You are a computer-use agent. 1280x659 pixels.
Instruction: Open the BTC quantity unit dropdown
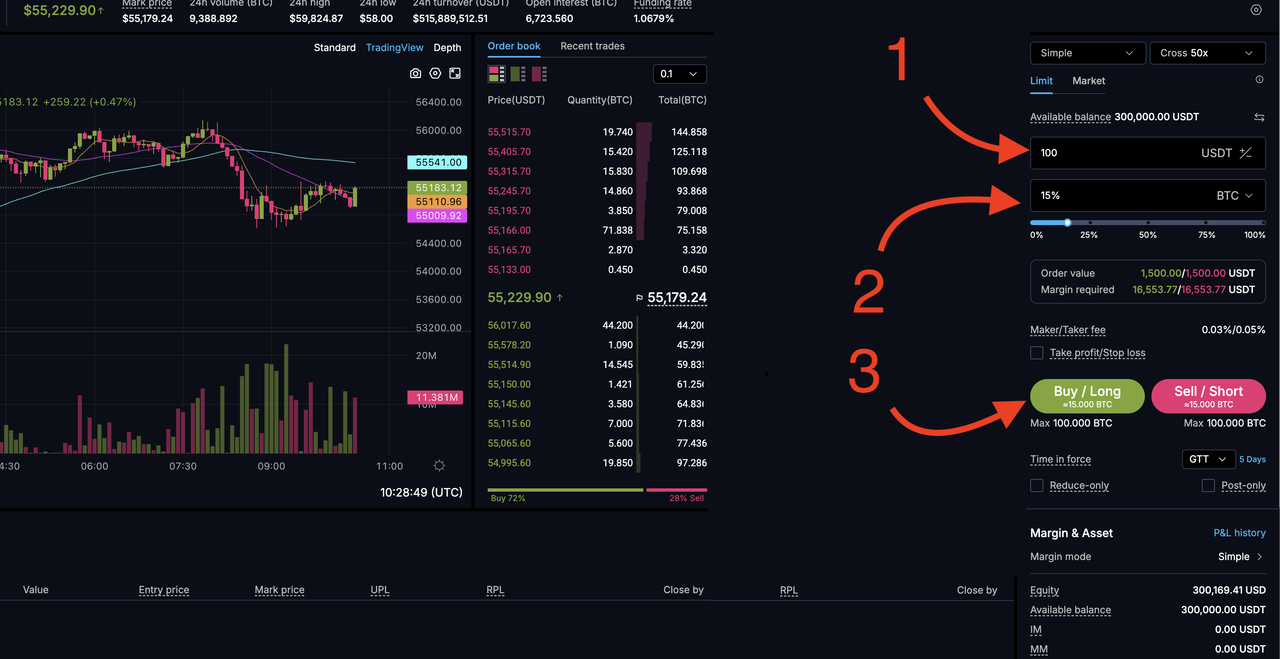[x=1234, y=196]
